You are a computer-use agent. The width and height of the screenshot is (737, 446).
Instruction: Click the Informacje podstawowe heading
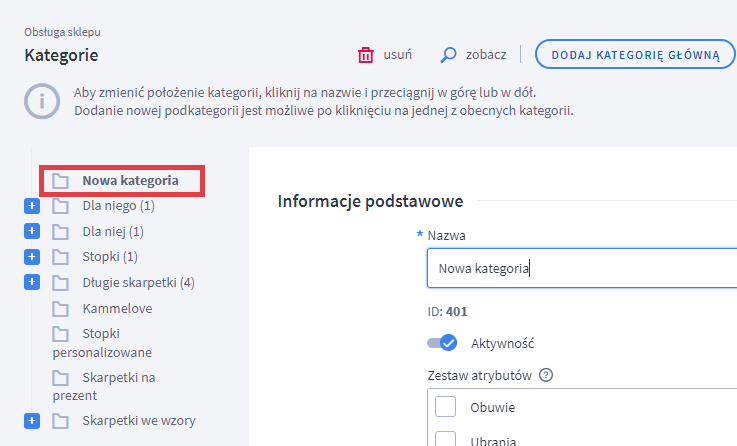click(370, 201)
